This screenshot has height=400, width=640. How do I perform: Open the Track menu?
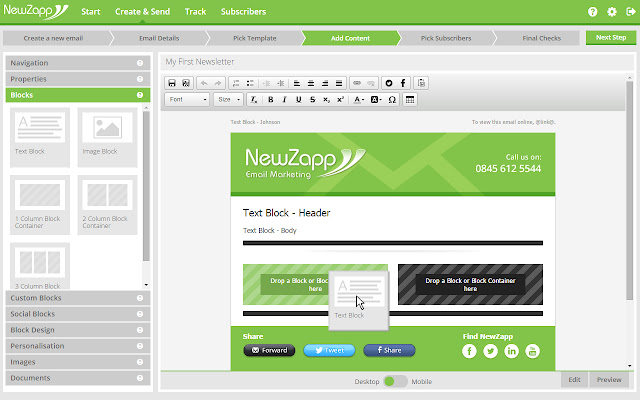[x=196, y=12]
